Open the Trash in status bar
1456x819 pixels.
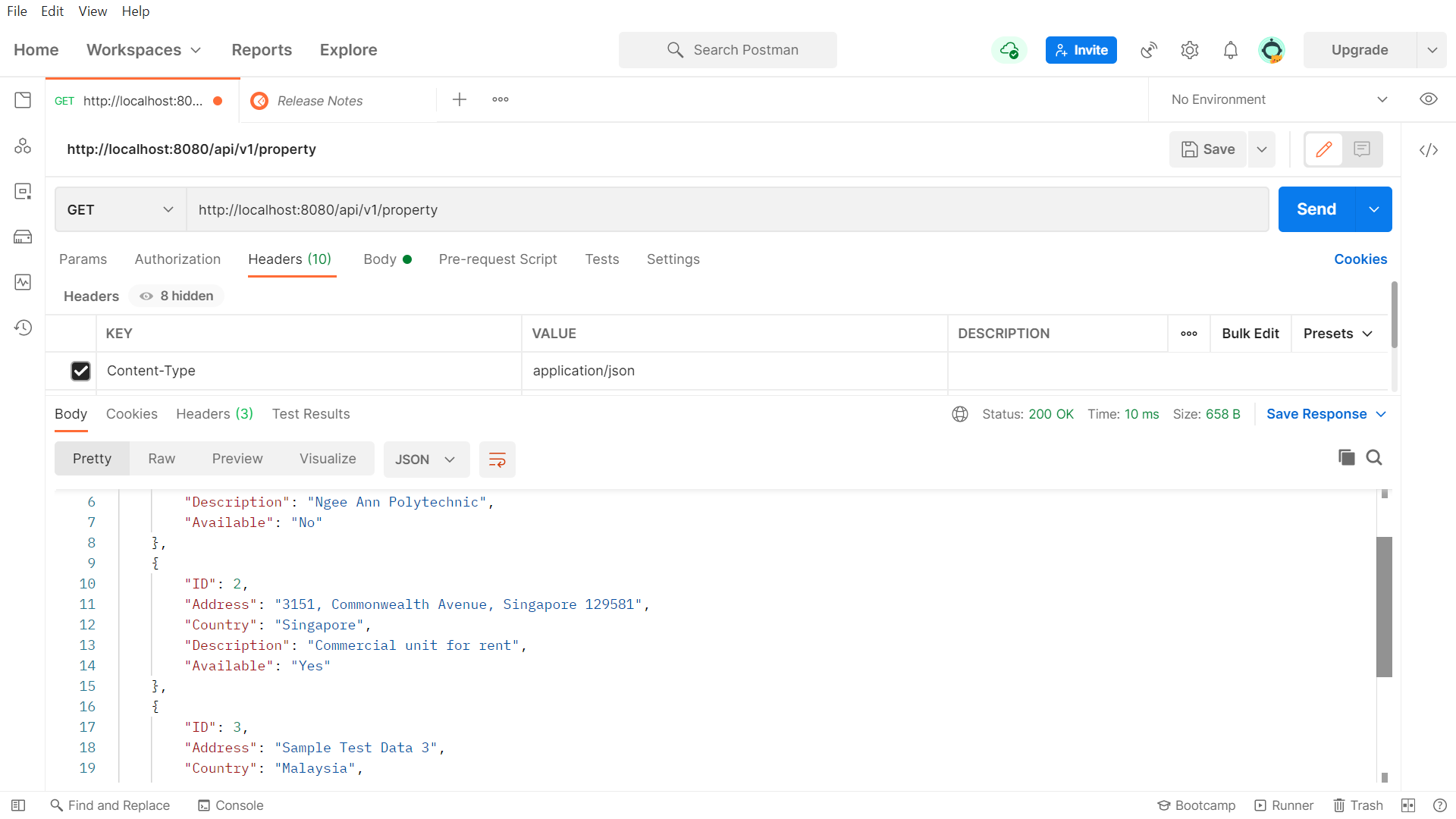pos(1358,805)
